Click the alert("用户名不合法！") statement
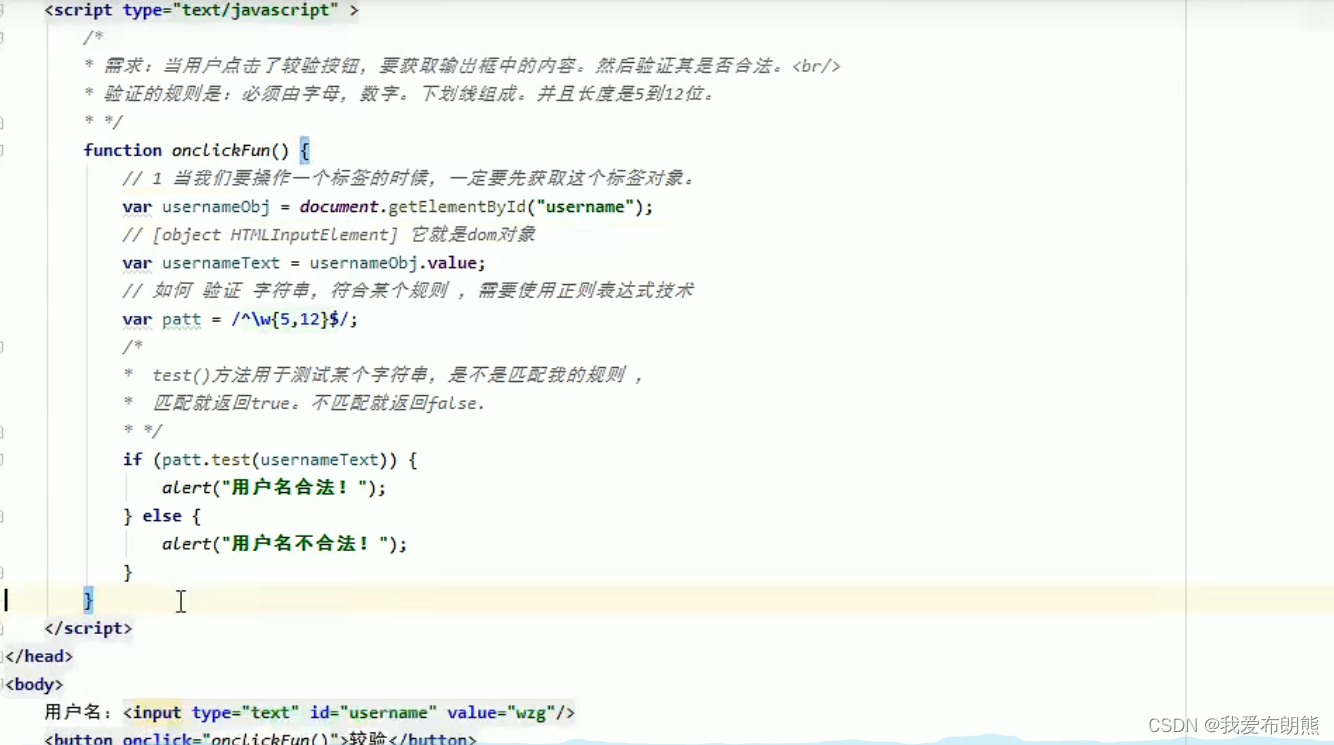Viewport: 1334px width, 745px height. pos(285,544)
